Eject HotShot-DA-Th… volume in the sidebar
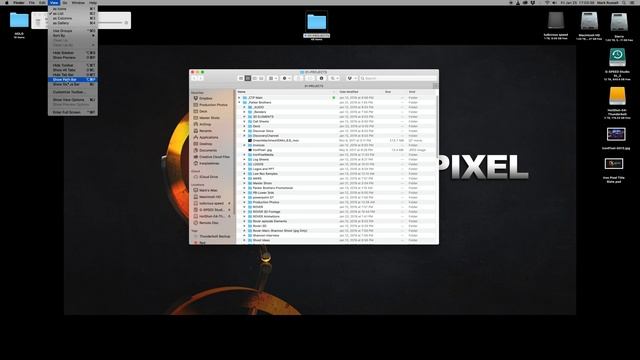The width and height of the screenshot is (640, 360). 229,216
